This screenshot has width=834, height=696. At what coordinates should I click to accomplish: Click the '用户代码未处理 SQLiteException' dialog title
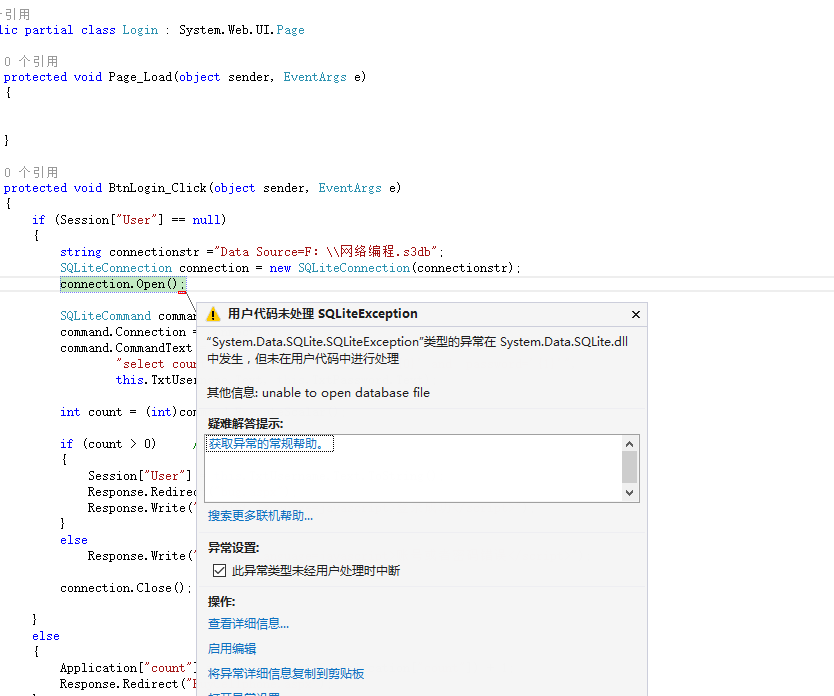tap(322, 314)
